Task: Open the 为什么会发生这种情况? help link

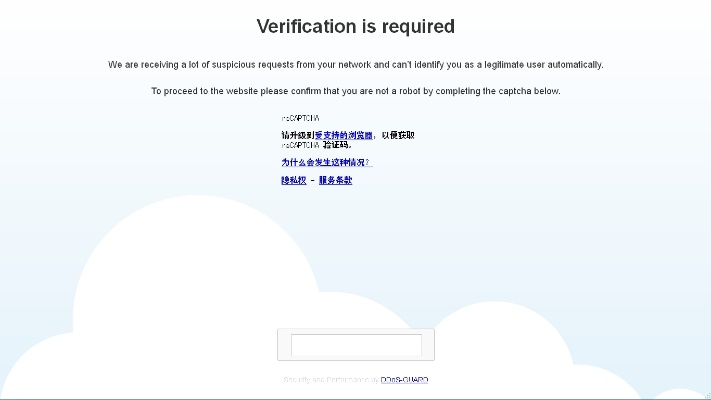Action: (x=326, y=162)
